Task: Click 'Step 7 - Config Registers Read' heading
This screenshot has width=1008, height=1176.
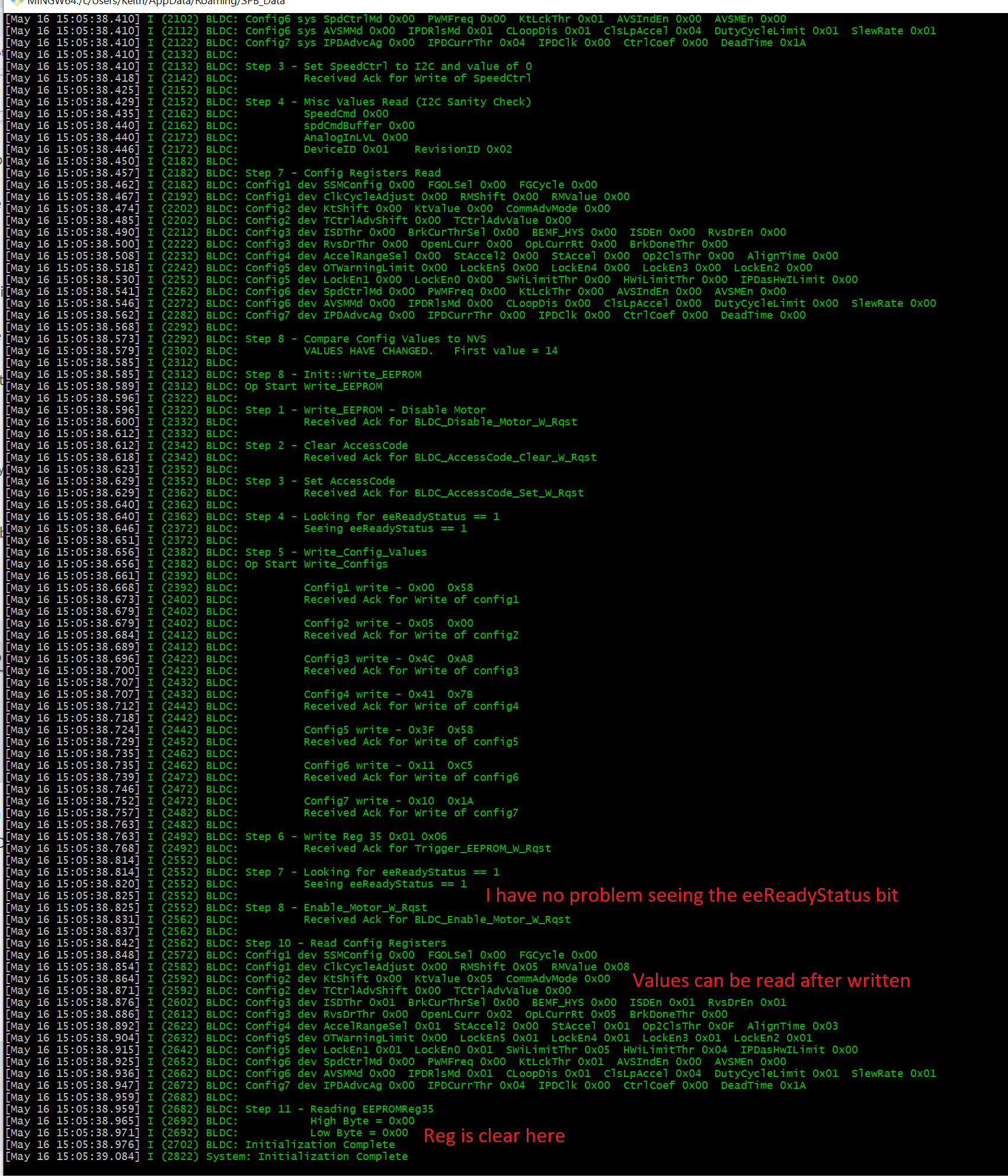Action: (x=343, y=173)
